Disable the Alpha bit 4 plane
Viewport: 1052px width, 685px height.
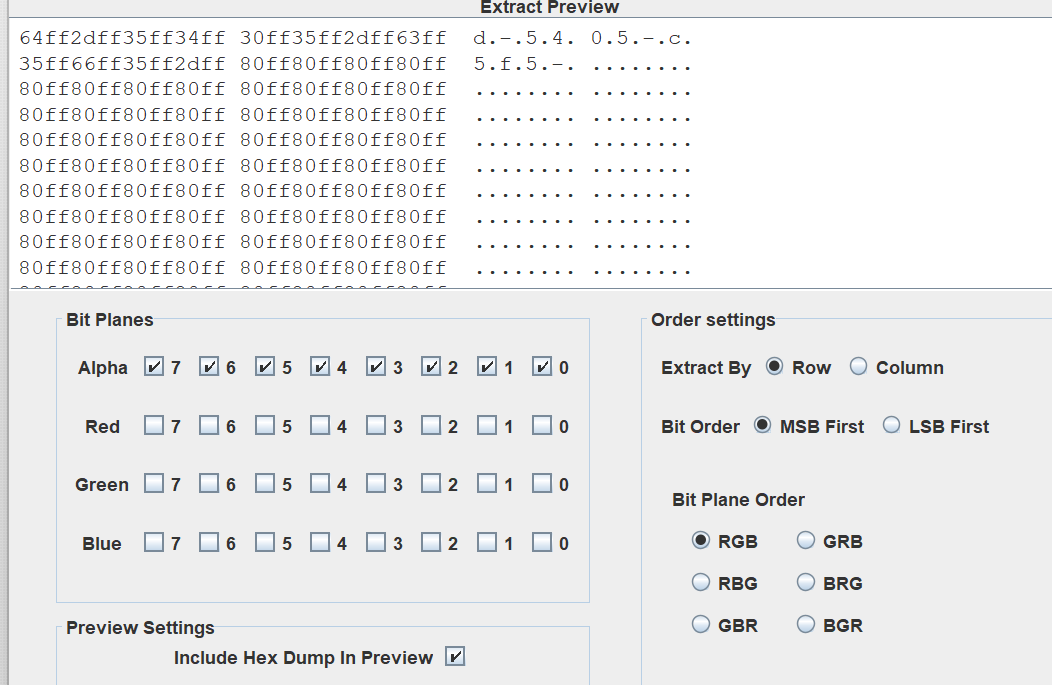click(320, 367)
